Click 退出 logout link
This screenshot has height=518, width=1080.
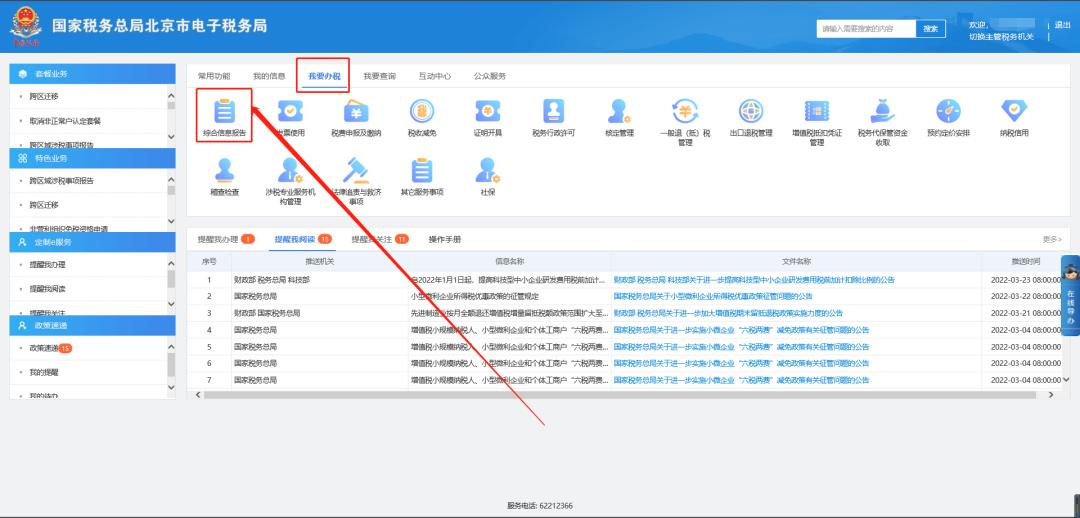1062,24
